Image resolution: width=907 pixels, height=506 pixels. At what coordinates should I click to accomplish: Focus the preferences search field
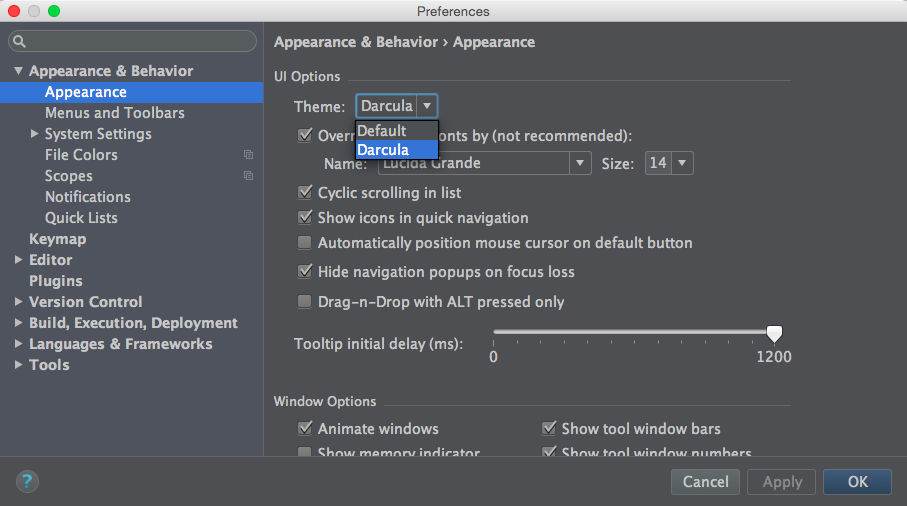tap(132, 41)
